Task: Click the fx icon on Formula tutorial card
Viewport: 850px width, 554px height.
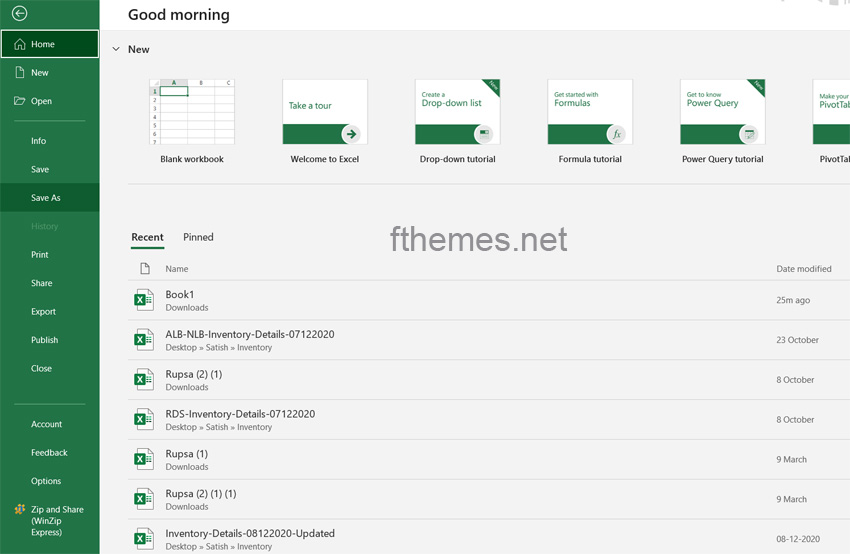Action: pyautogui.click(x=616, y=134)
